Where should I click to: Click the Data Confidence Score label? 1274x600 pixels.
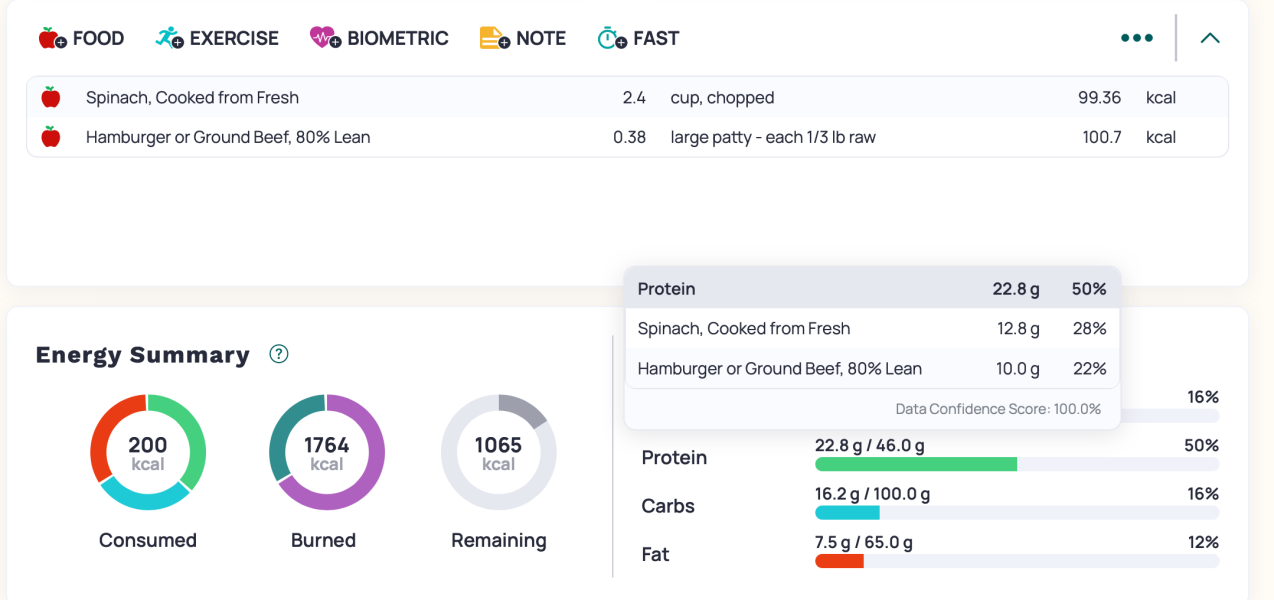997,409
